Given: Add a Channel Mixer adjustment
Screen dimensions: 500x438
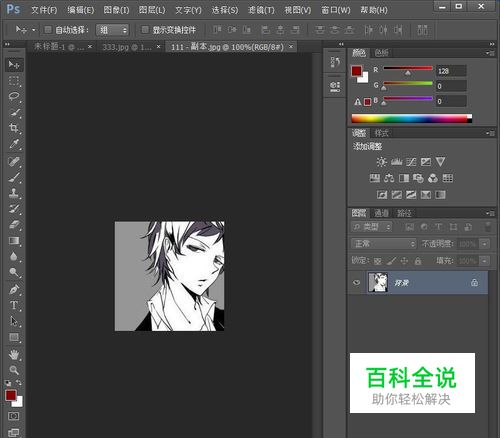Looking at the screenshot, I should click(x=433, y=178).
